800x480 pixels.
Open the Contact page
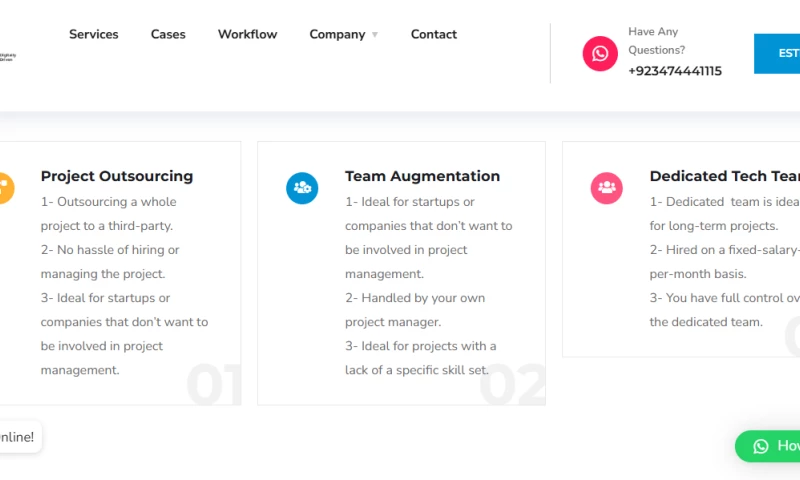pos(433,34)
